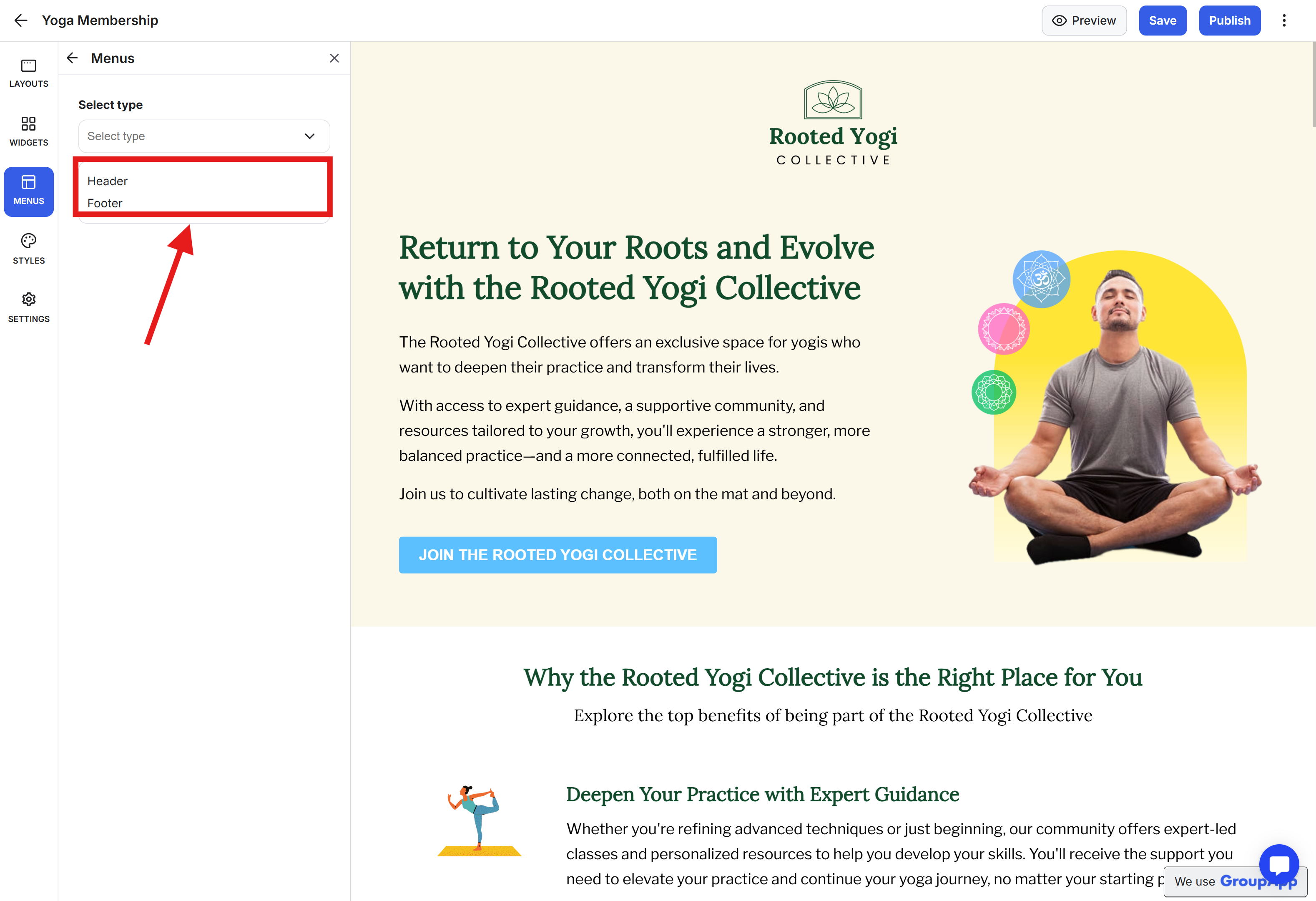Open the chat support bubble
1316x901 pixels.
click(x=1278, y=864)
